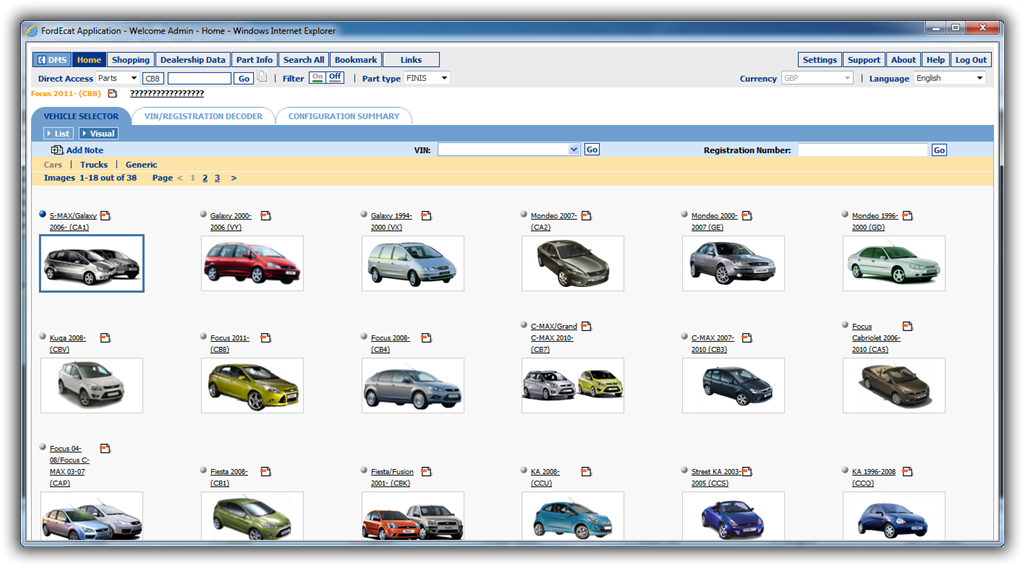The width and height of the screenshot is (1024, 567).
Task: Click the Registration Number input field
Action: [x=862, y=150]
